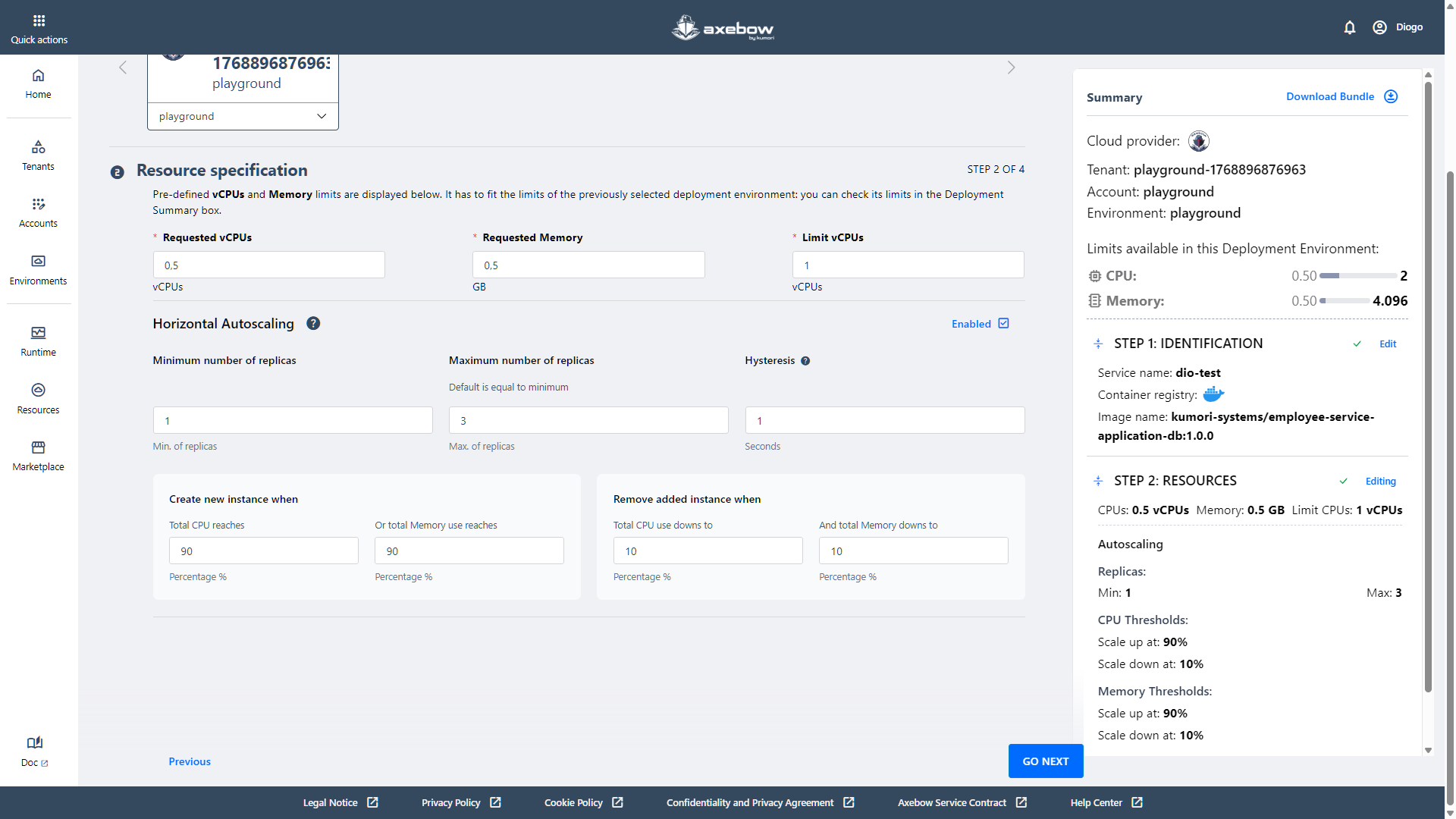The height and width of the screenshot is (819, 1456).
Task: Click summary panel vertical scrollbar
Action: (x=1428, y=379)
